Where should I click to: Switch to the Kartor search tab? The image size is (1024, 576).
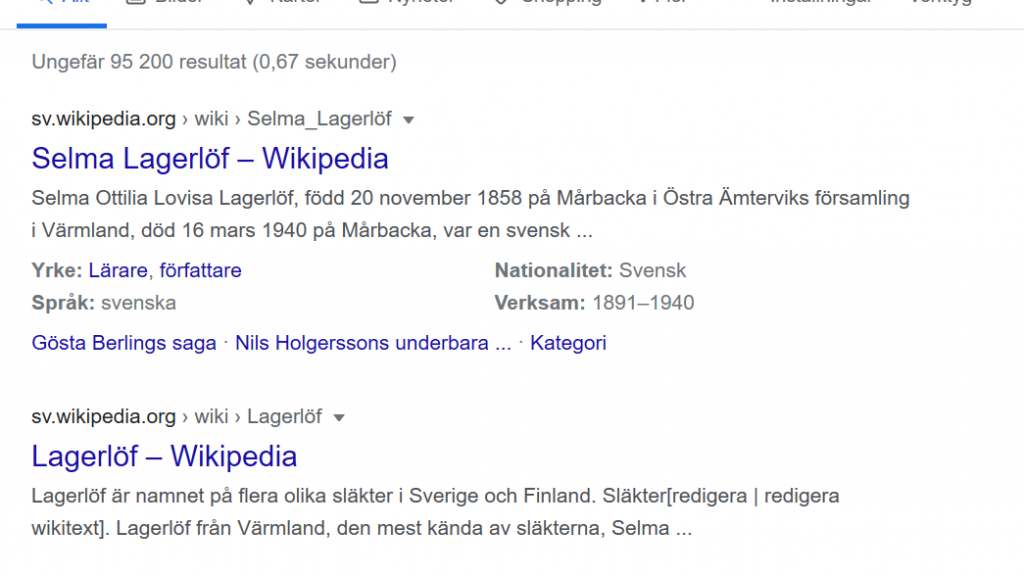[282, 3]
